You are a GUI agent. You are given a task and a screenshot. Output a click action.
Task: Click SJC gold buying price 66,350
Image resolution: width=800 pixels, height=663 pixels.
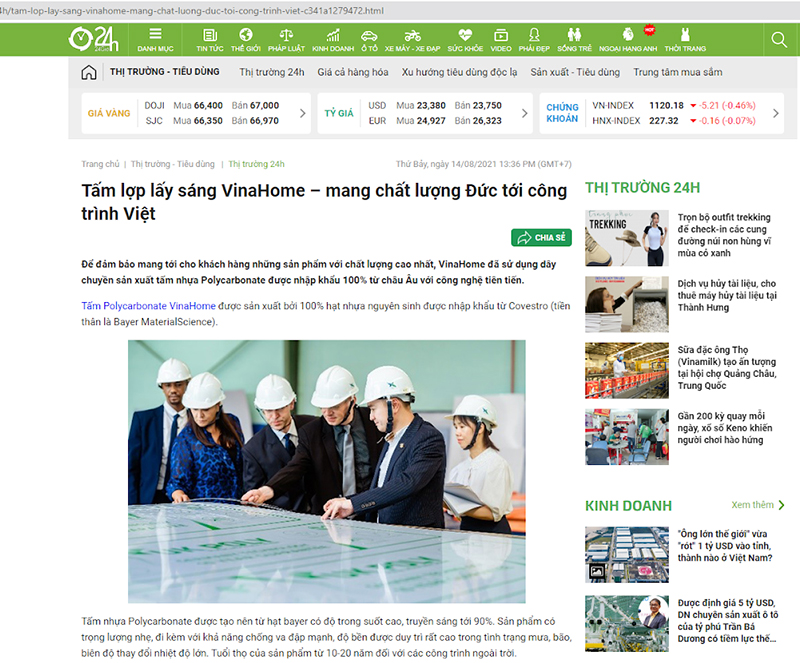coord(208,121)
